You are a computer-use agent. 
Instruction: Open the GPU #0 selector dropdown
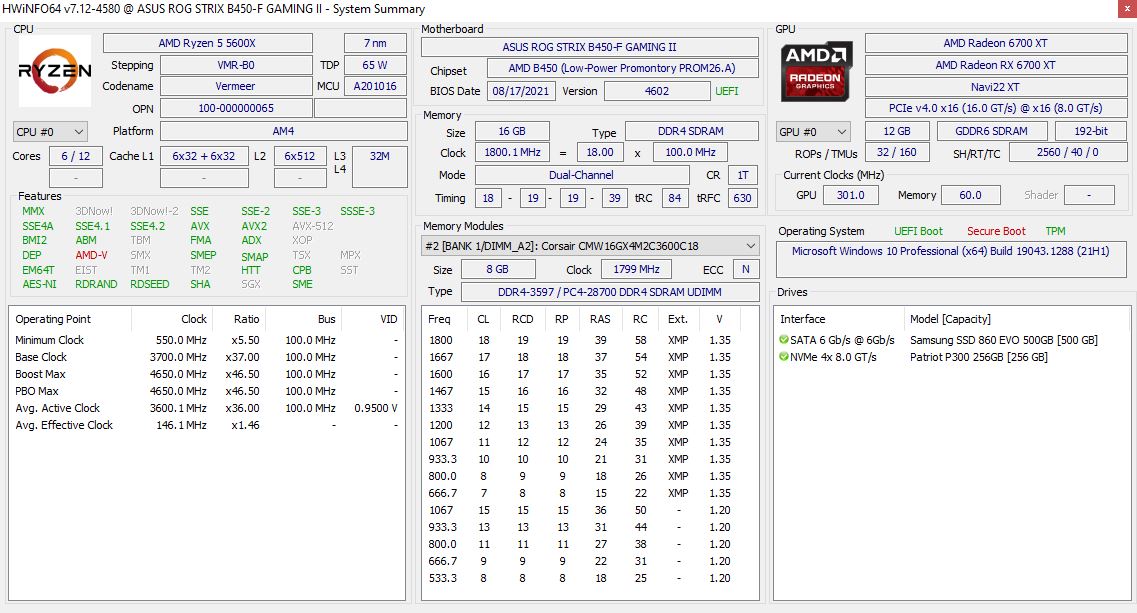point(813,132)
